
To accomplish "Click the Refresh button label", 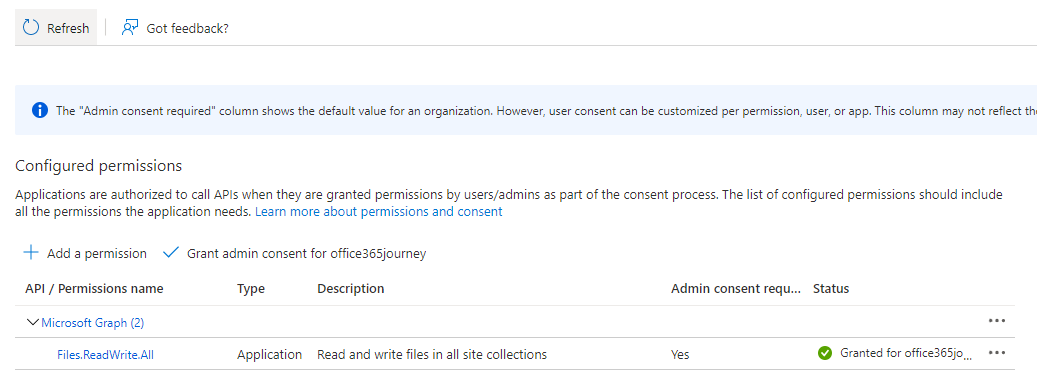I will pos(67,28).
